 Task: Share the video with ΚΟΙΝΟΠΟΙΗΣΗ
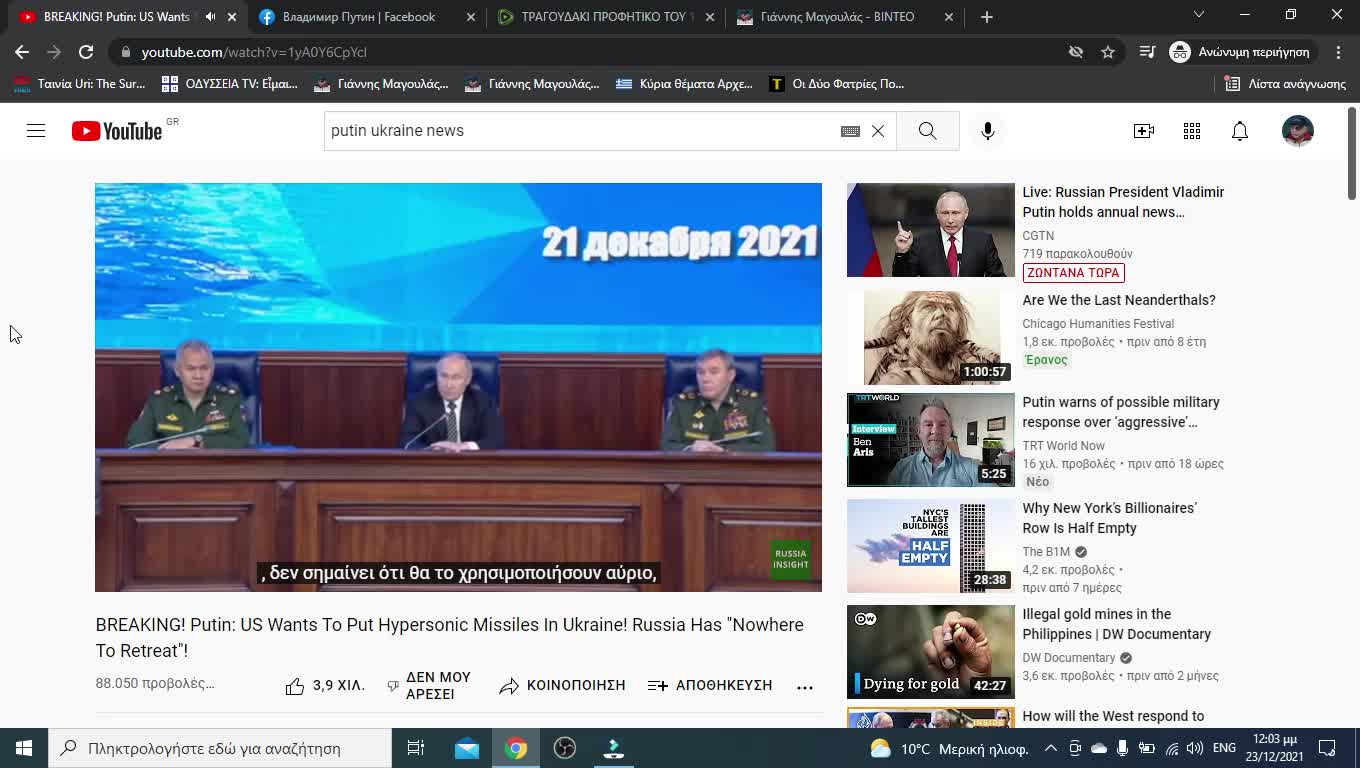point(562,686)
